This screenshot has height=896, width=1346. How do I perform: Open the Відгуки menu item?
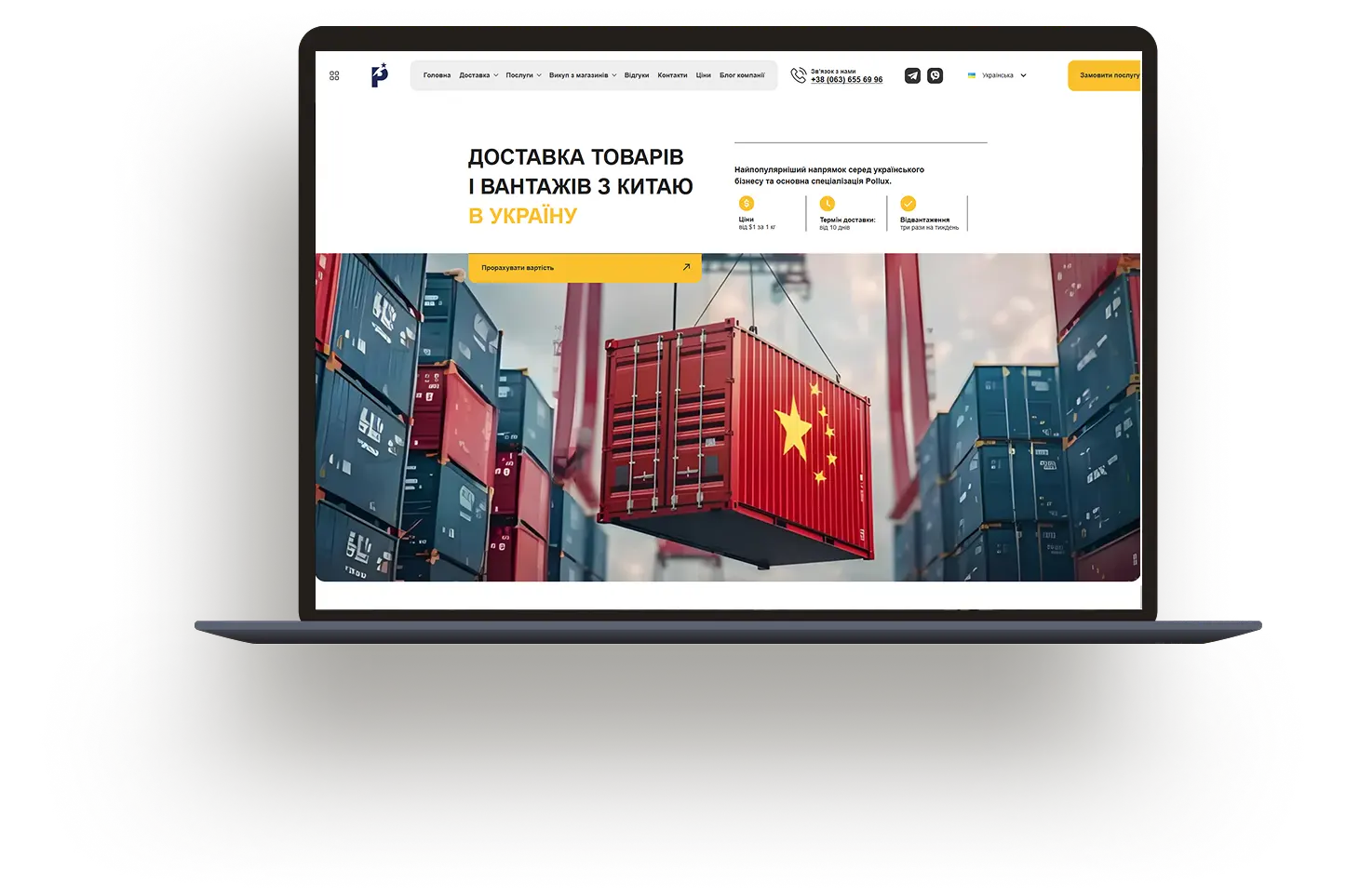point(637,75)
